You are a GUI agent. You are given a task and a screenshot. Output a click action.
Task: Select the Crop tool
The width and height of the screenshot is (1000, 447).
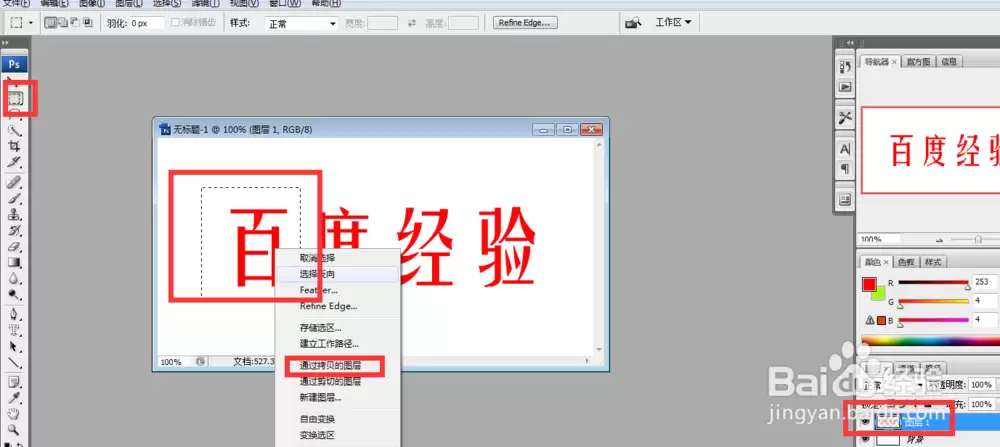(x=15, y=146)
